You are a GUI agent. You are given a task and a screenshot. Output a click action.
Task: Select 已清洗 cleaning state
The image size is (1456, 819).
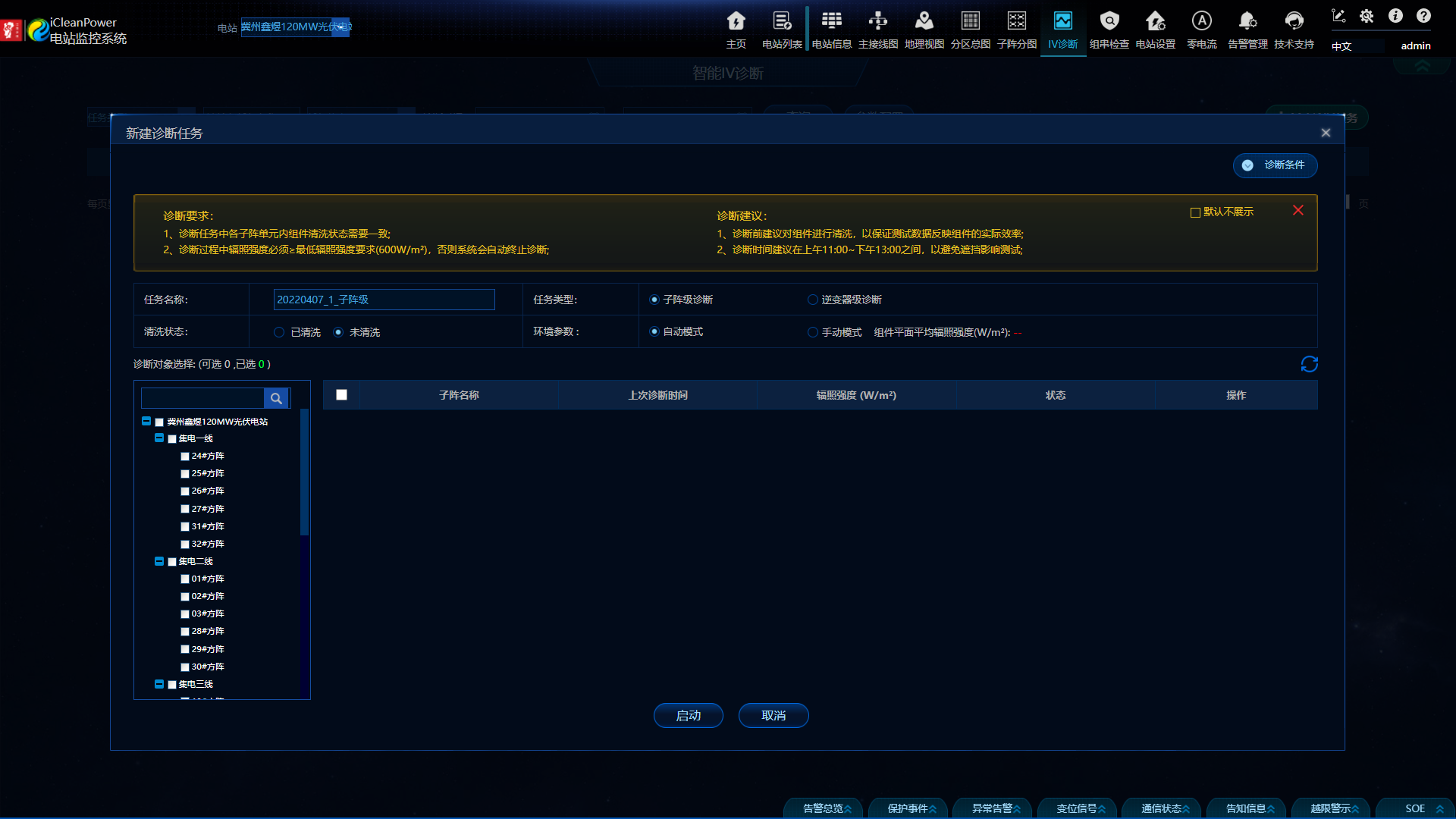[x=279, y=332]
